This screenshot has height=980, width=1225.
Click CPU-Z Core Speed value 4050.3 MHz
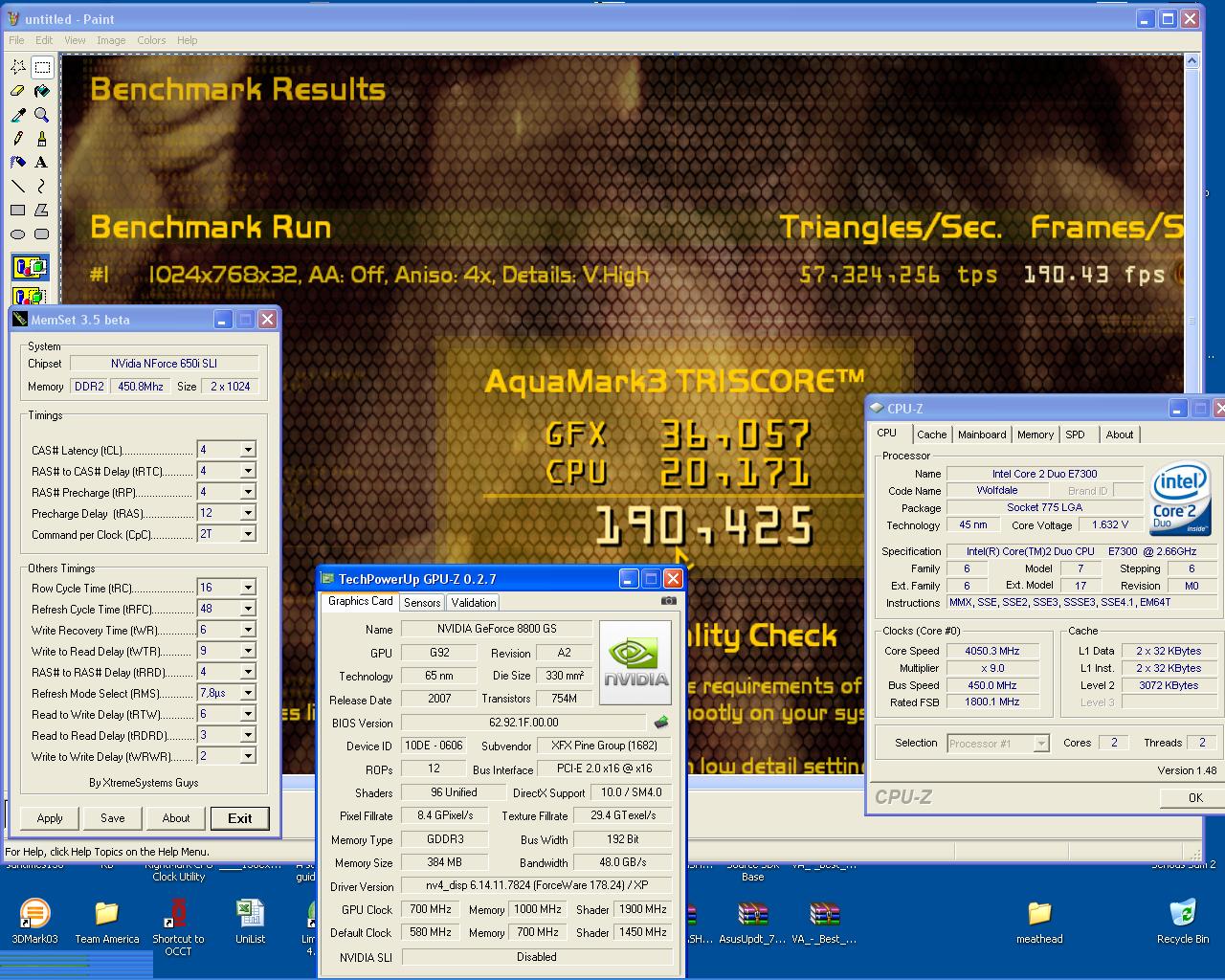[x=992, y=651]
